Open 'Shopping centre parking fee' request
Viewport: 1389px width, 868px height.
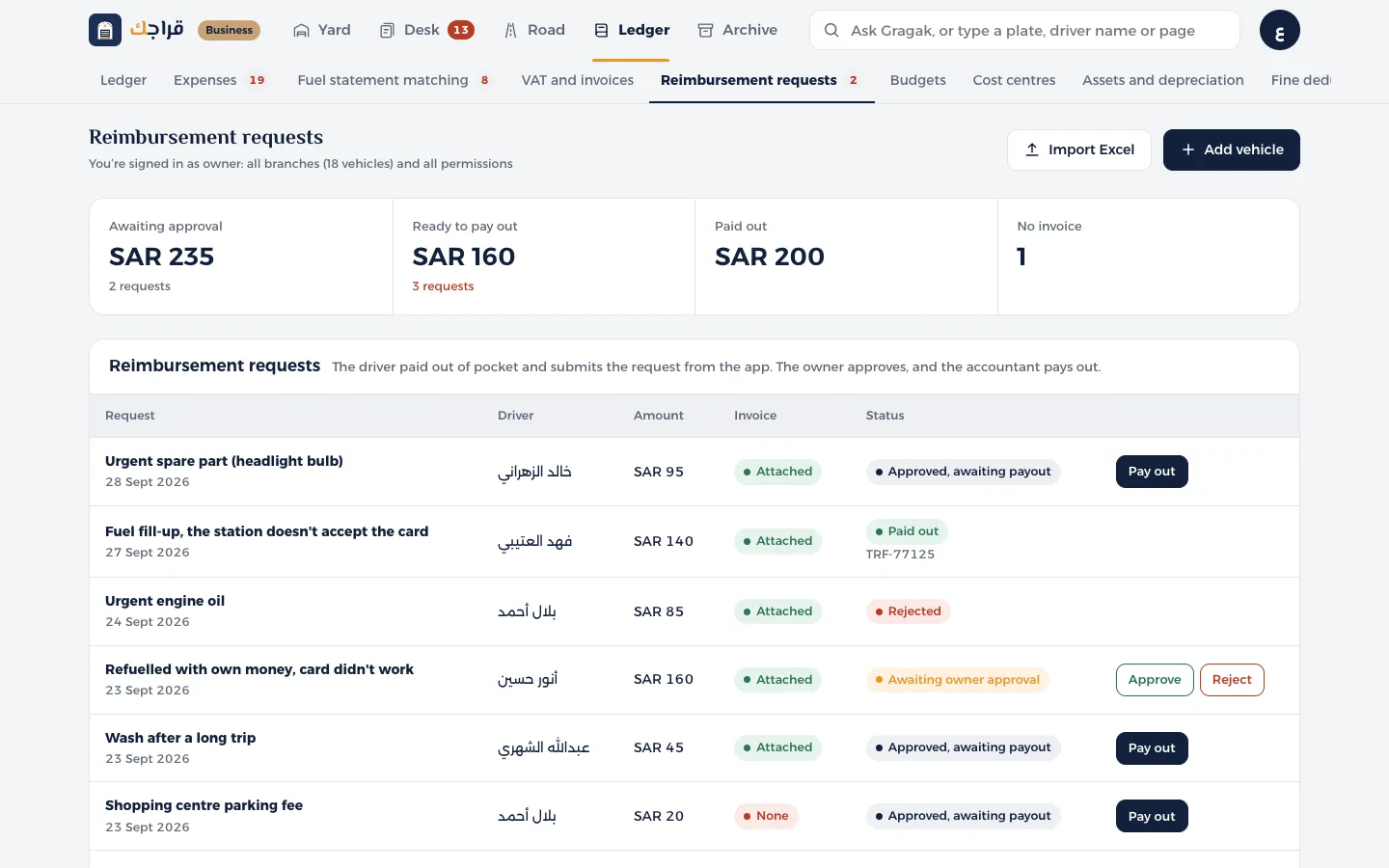point(204,805)
